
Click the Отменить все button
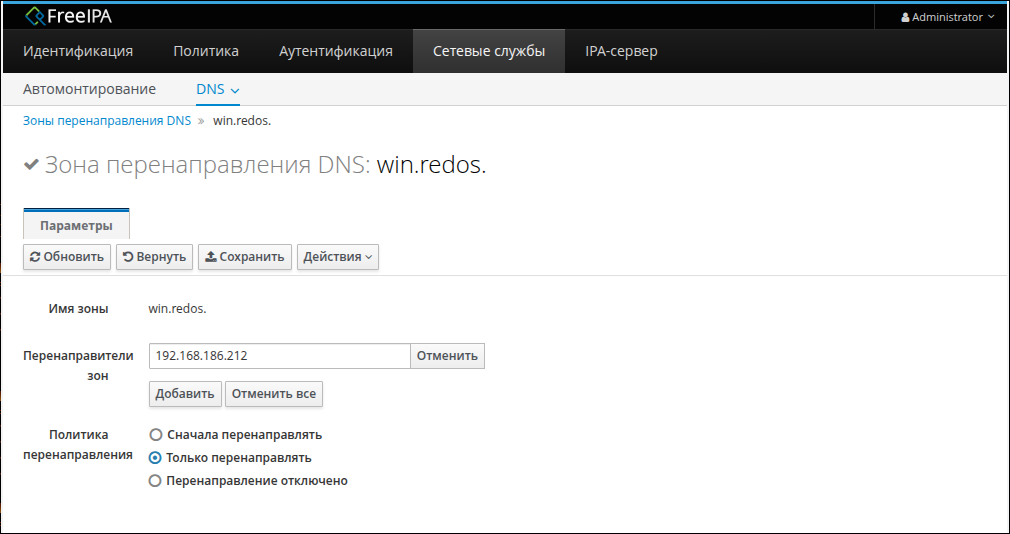(x=273, y=394)
